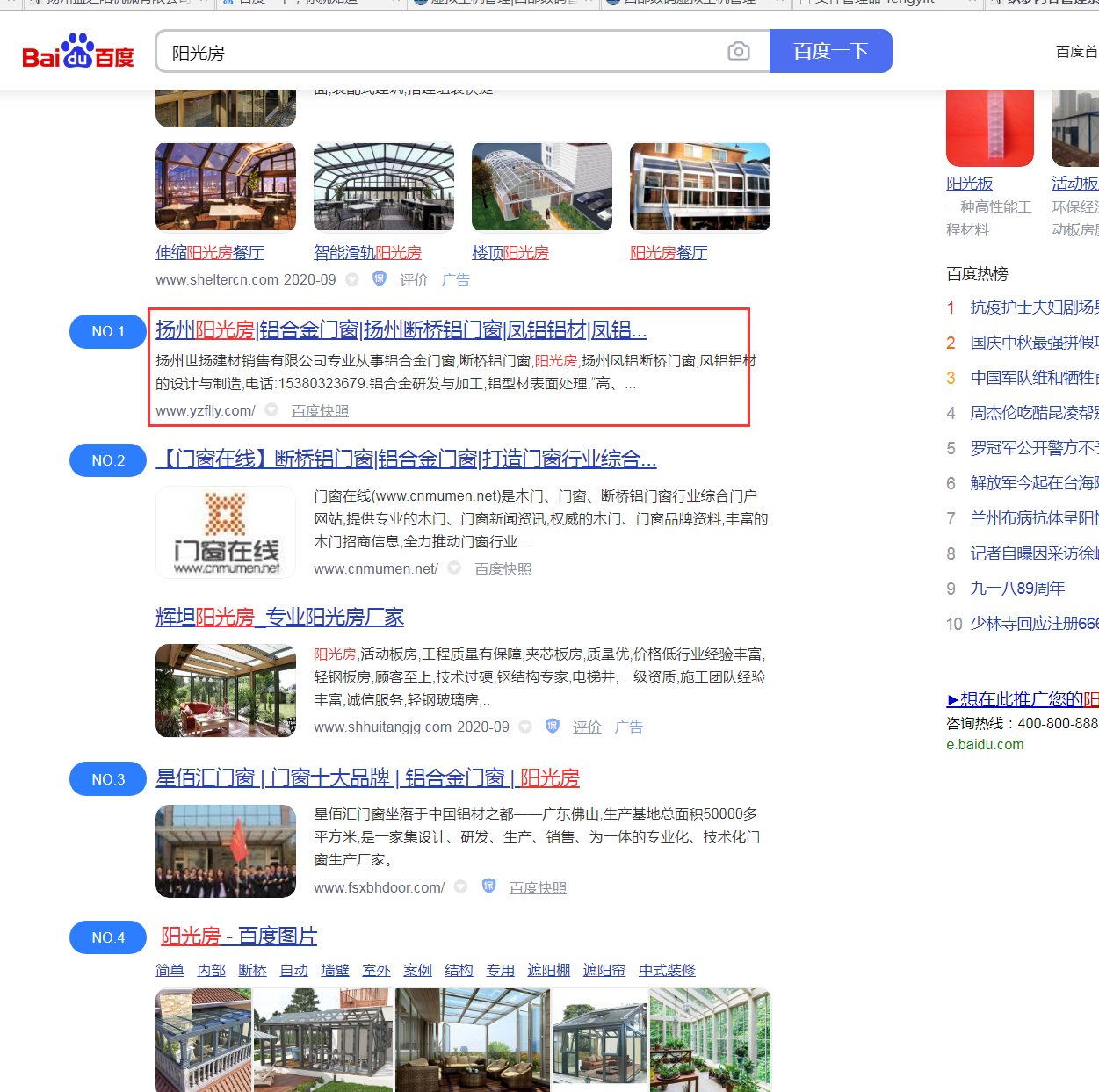Open the 智能滑轨阳光房 photo
Screen dimensions: 1099x1092
pos(384,186)
